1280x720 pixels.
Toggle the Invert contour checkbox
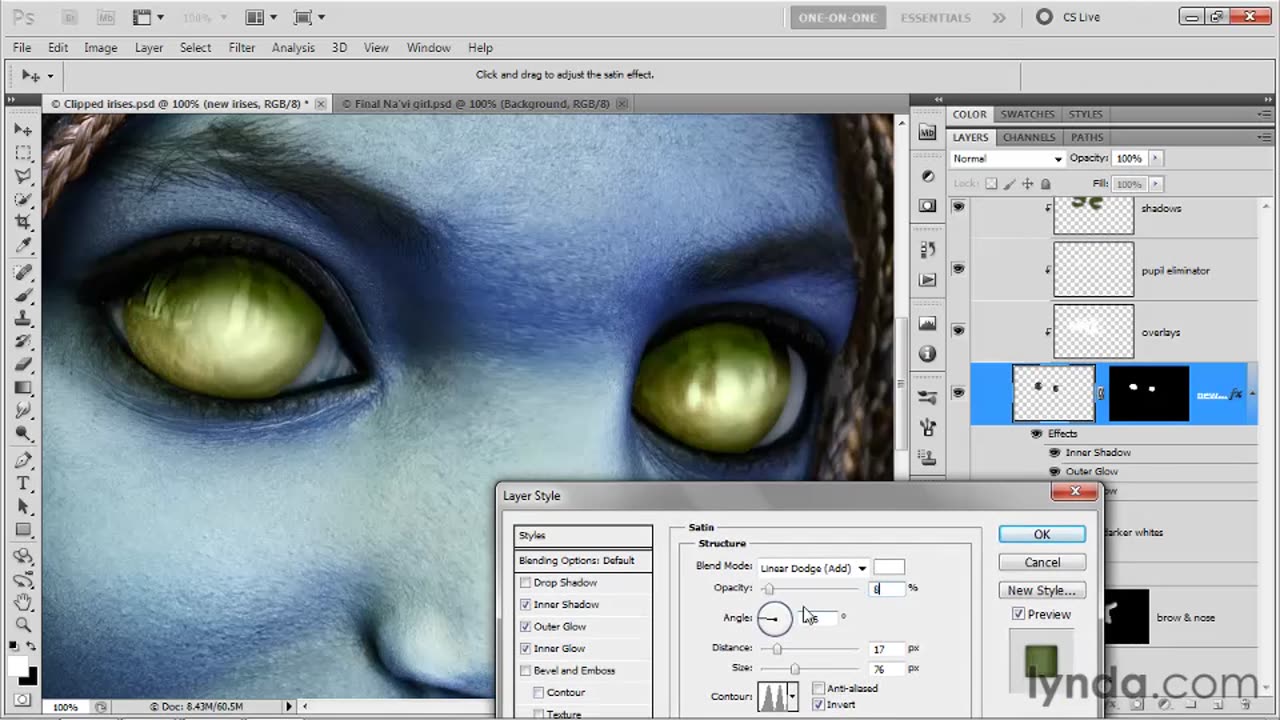pyautogui.click(x=819, y=705)
